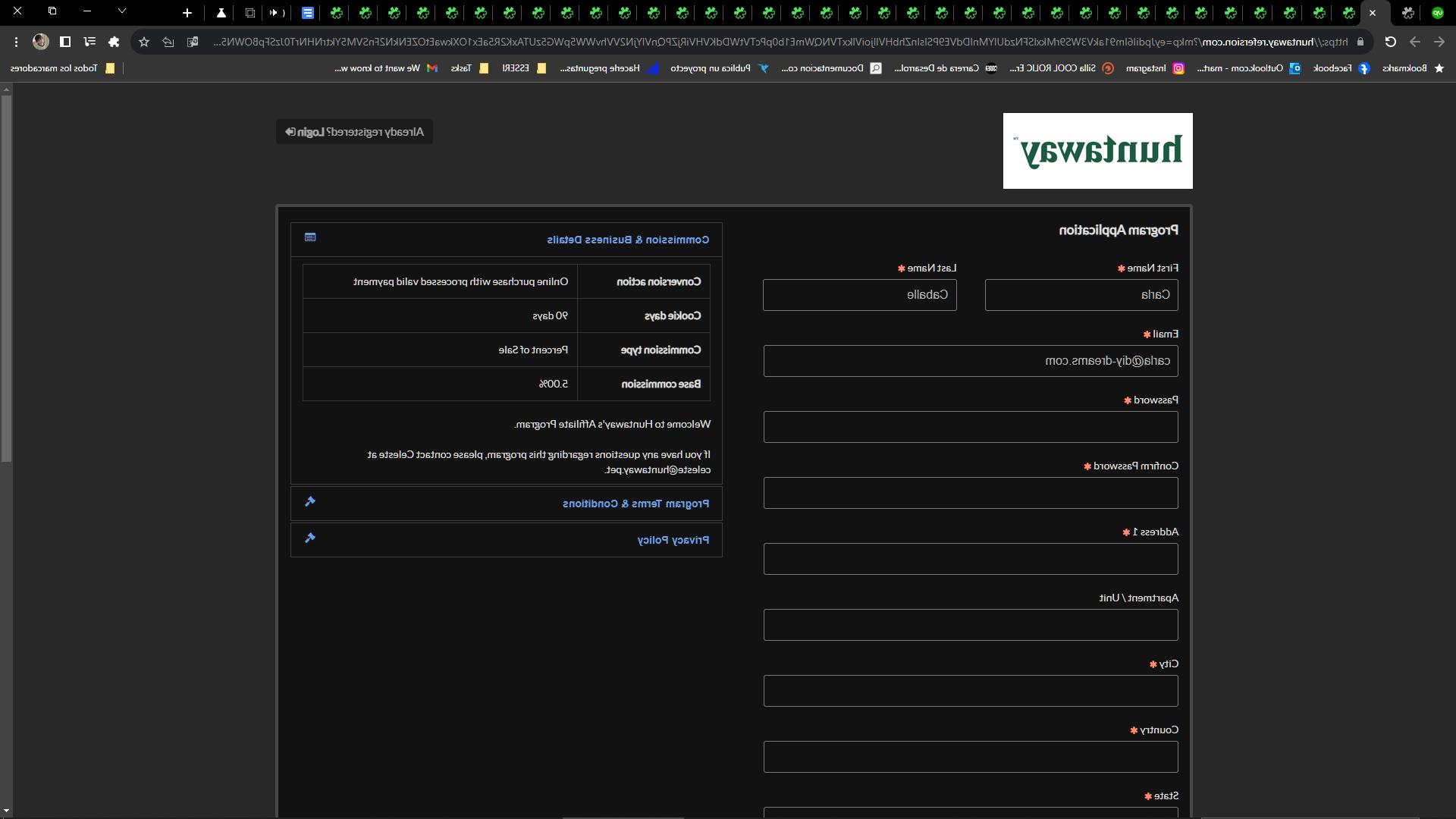
Task: Click the Program Terms gavel icon
Action: click(309, 501)
